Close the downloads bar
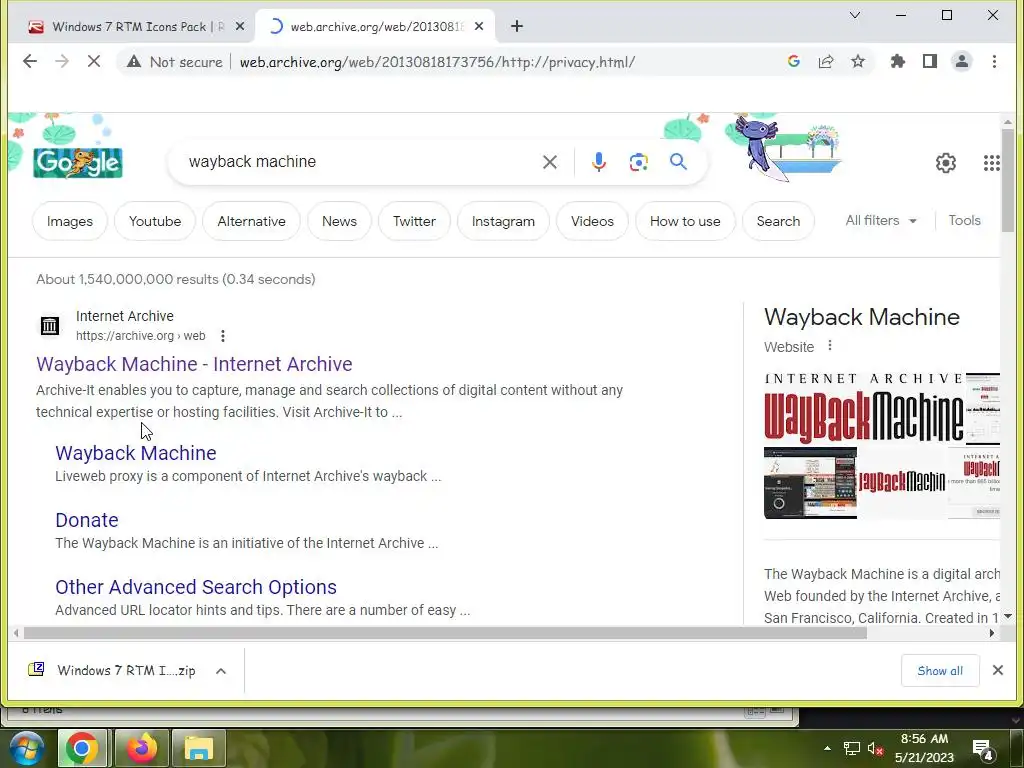 point(997,670)
